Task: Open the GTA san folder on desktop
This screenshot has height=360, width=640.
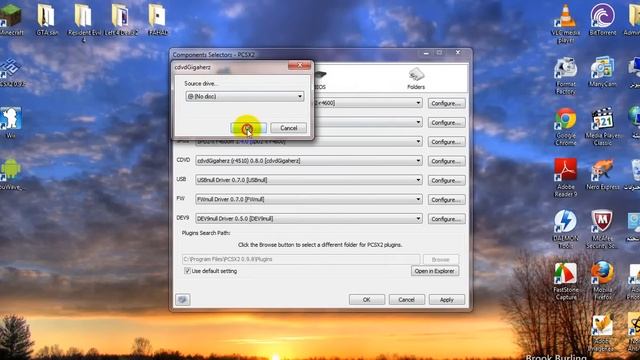Action: [x=47, y=19]
